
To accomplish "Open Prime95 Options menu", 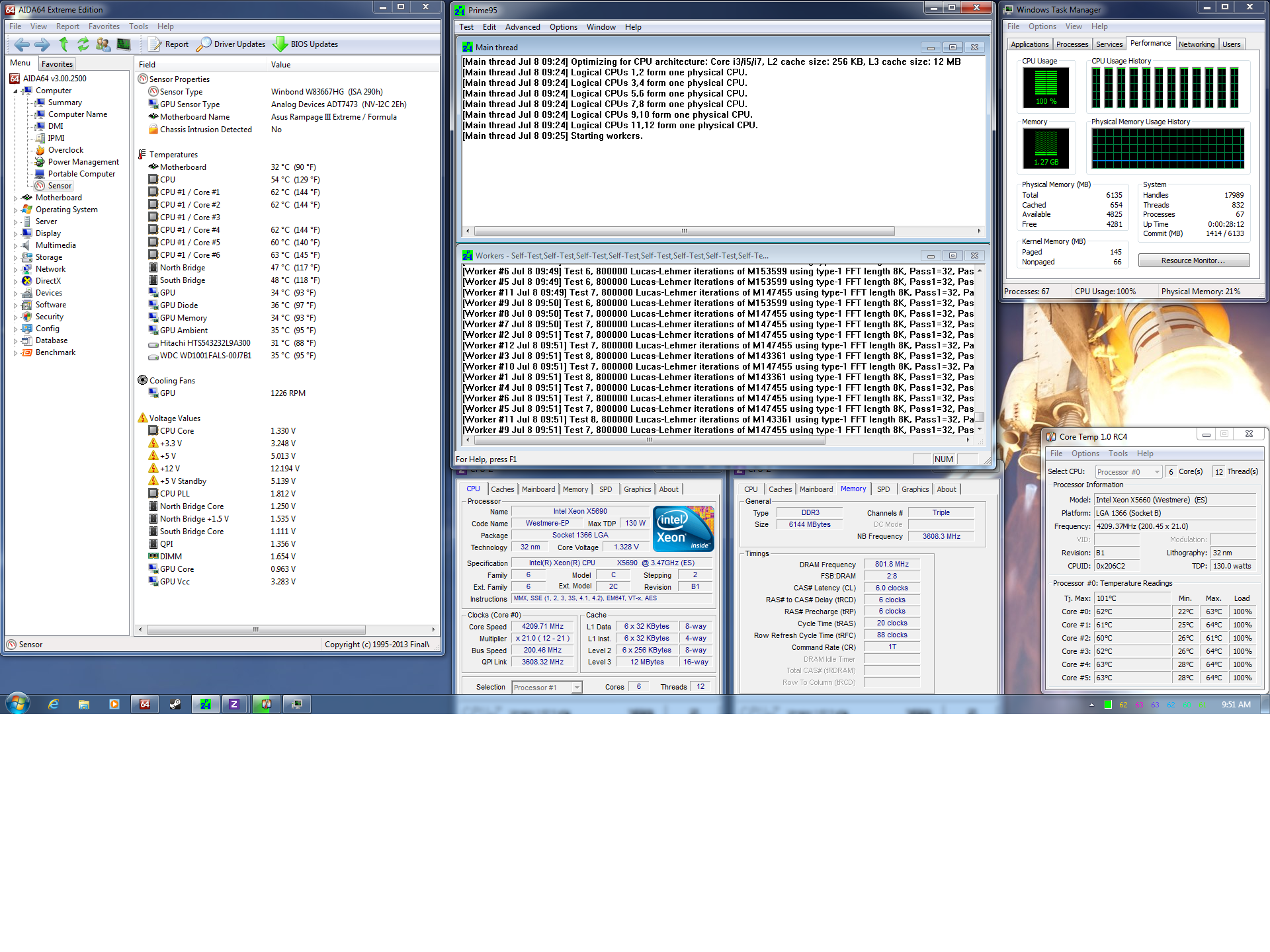I will [x=563, y=27].
